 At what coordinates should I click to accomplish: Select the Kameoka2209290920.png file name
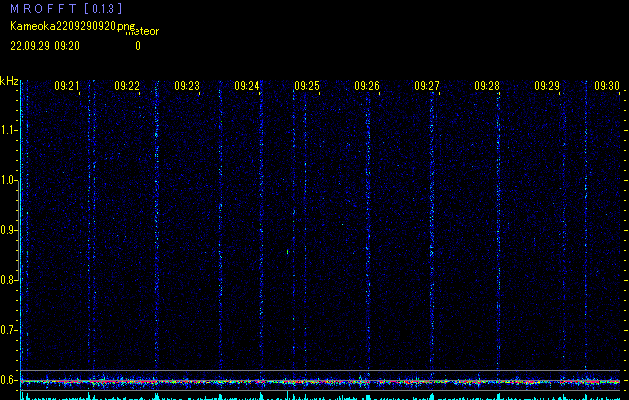(x=73, y=26)
